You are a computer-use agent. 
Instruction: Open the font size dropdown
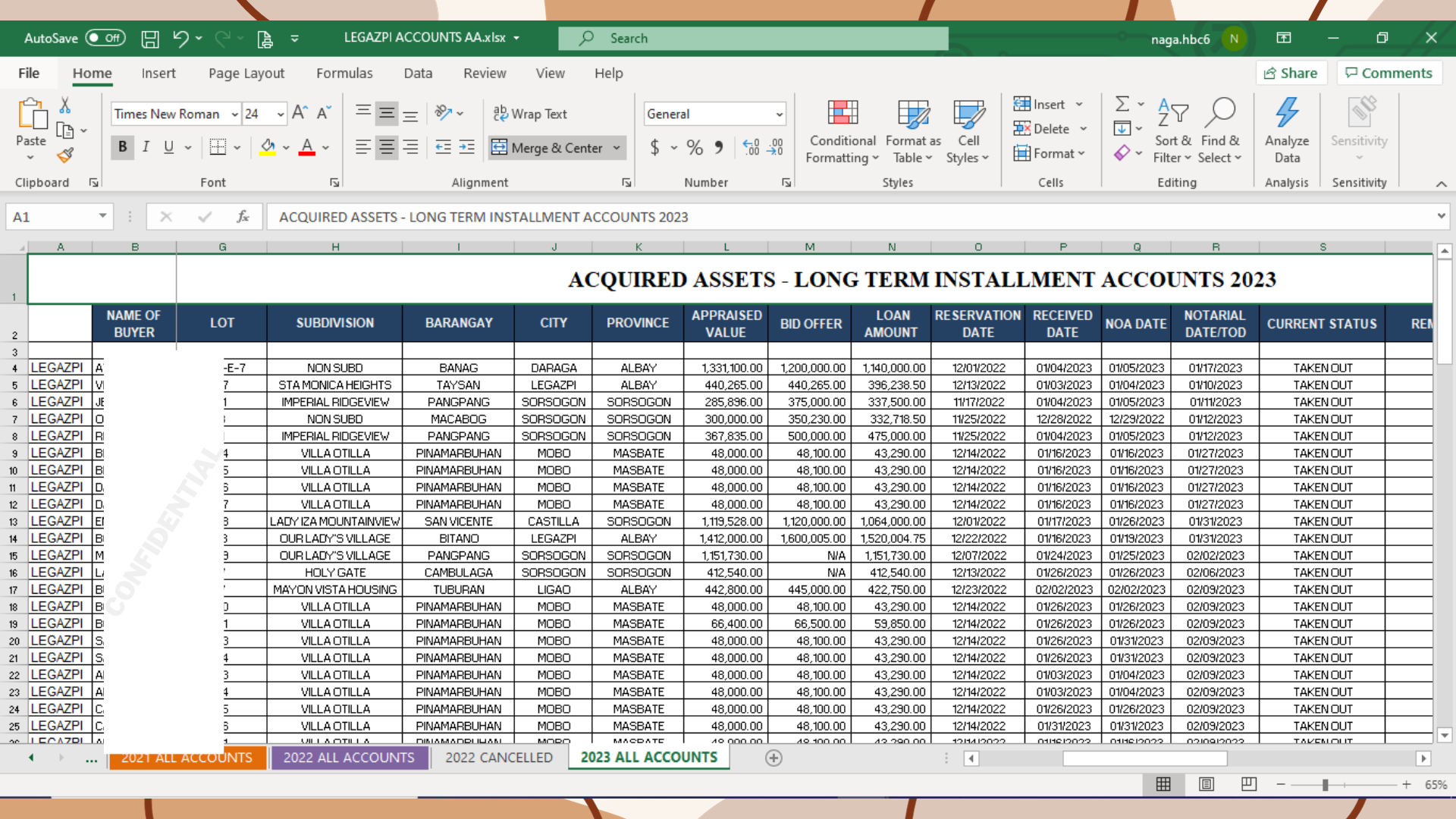click(x=281, y=114)
